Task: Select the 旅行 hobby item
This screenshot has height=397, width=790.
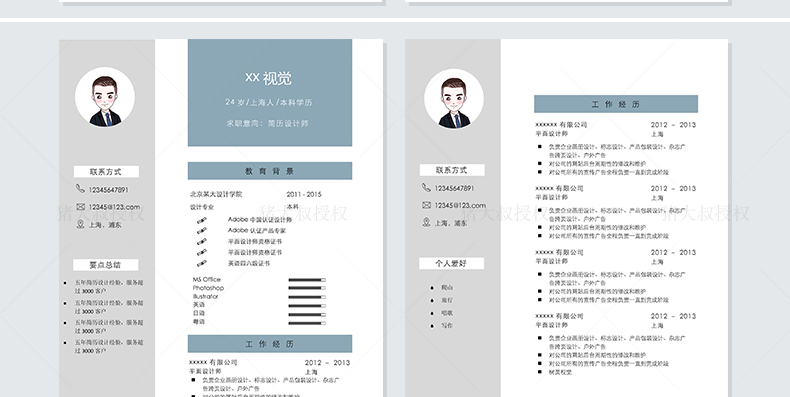Action: point(447,300)
